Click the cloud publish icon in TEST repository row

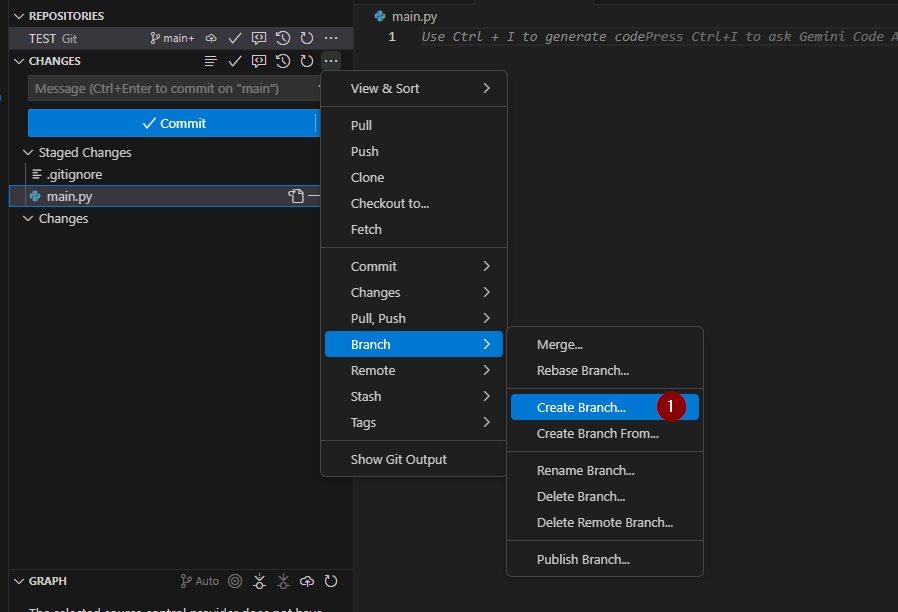point(211,38)
